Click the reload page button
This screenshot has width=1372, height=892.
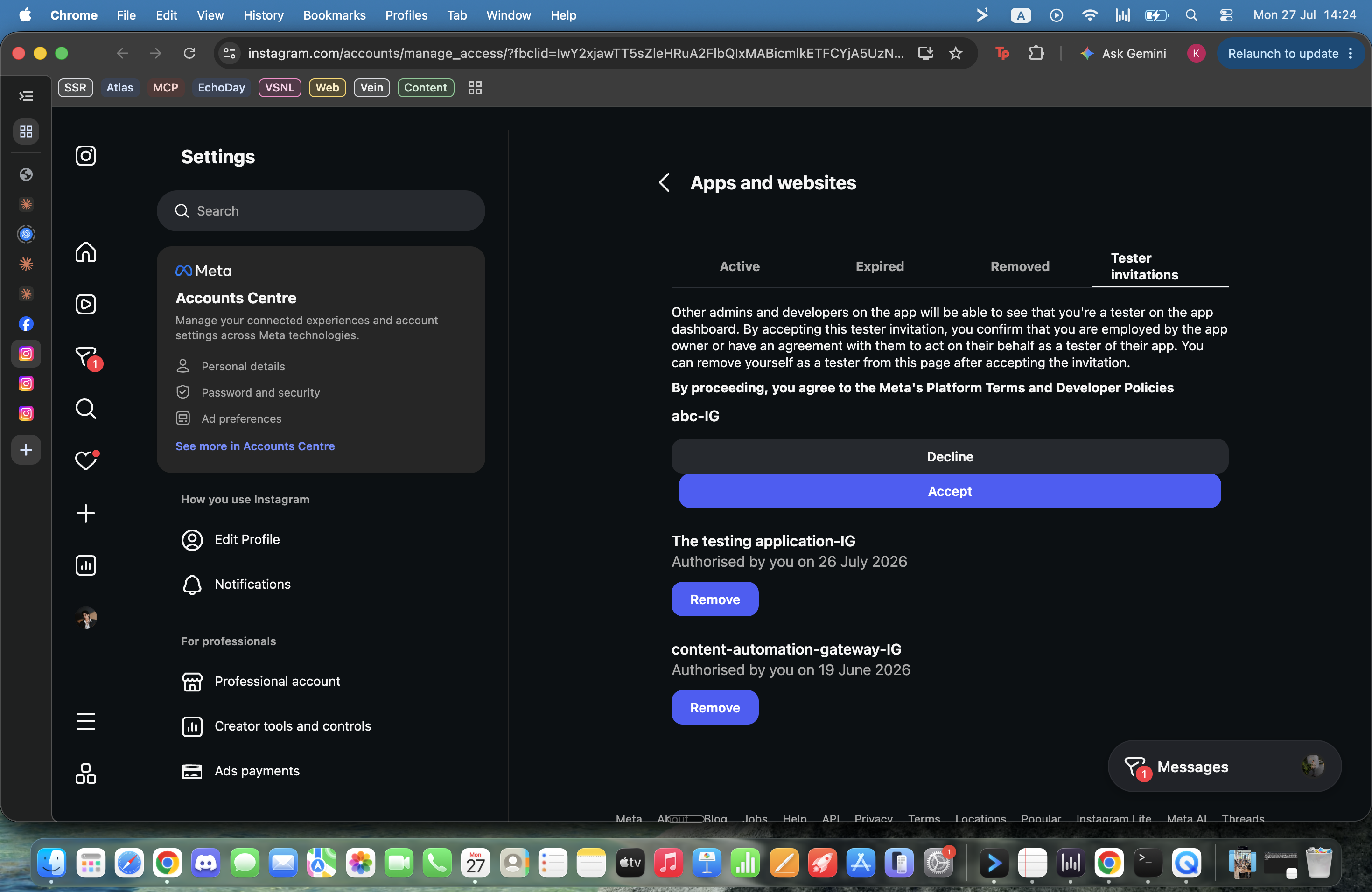tap(189, 53)
